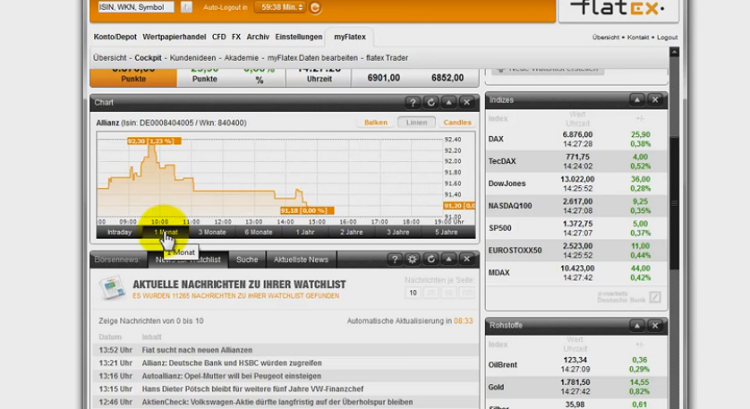The image size is (750, 409).
Task: Select the Gold commodity row
Action: coord(576,387)
